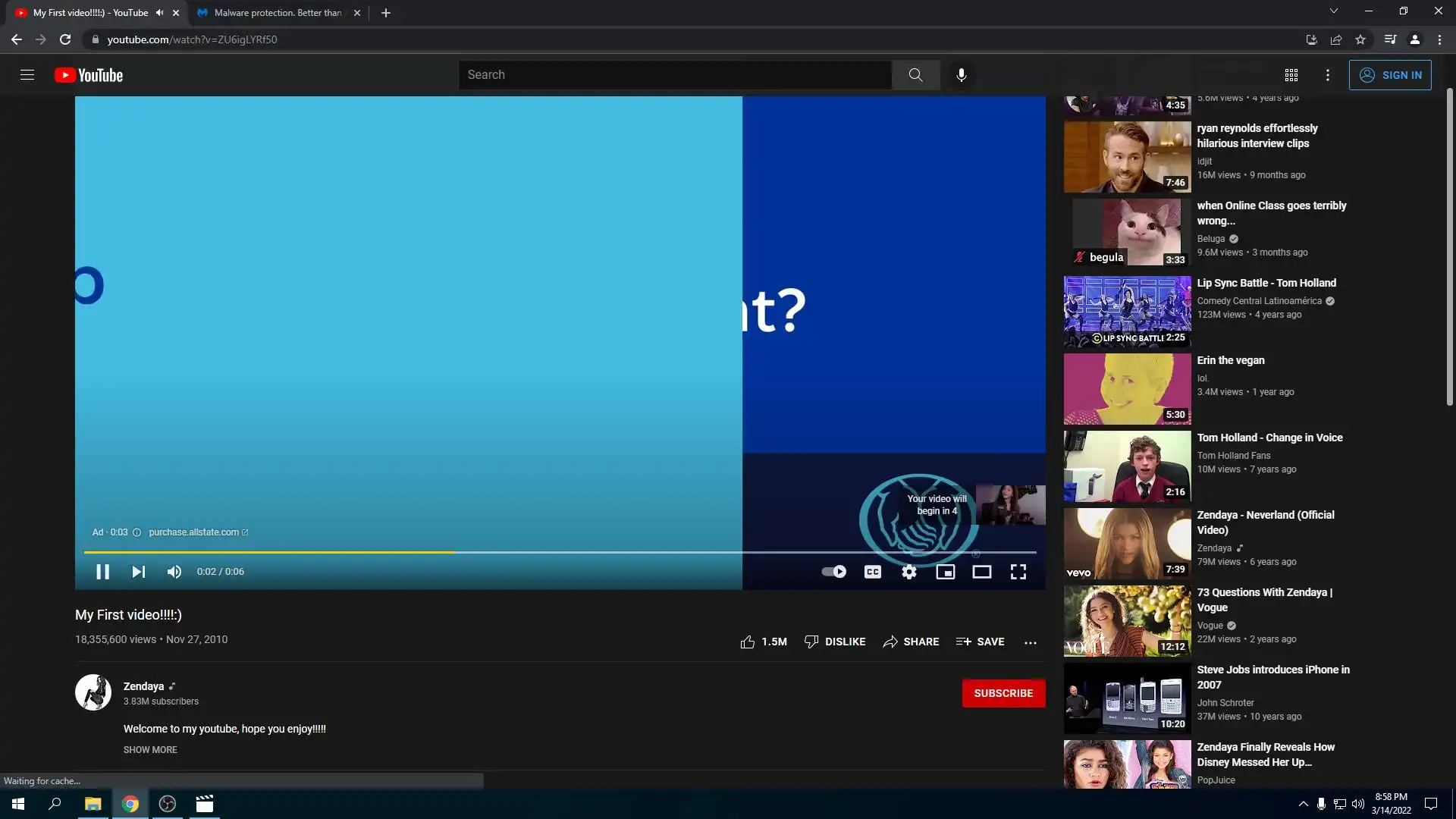This screenshot has height=819, width=1456.
Task: Skip to next video button
Action: [x=138, y=572]
